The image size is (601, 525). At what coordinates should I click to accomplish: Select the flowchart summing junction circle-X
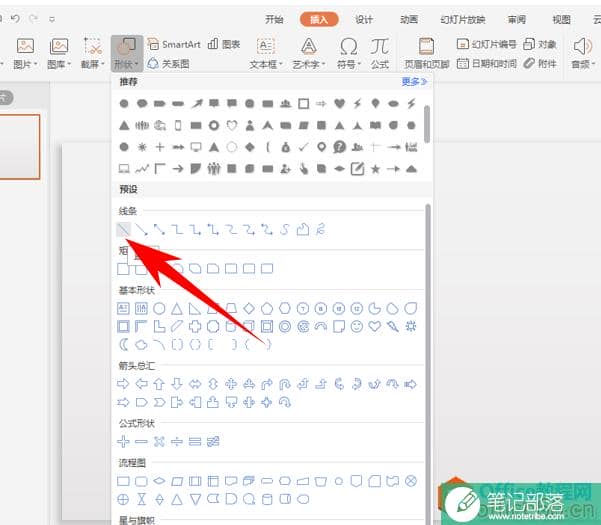click(x=411, y=481)
